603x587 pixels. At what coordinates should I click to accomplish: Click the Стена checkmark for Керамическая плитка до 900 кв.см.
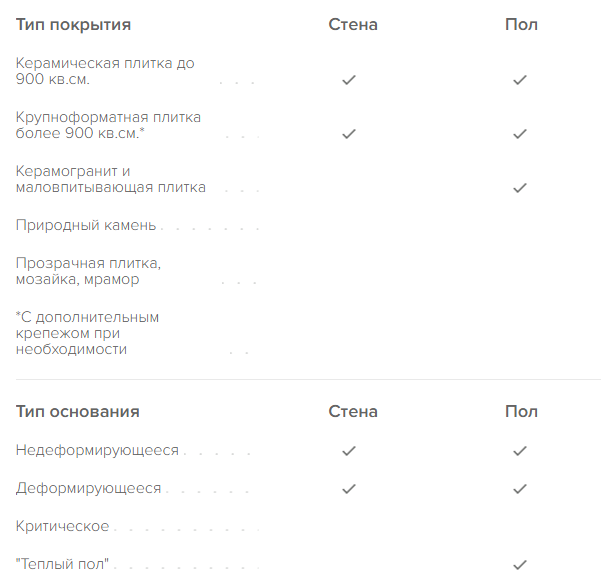[349, 80]
